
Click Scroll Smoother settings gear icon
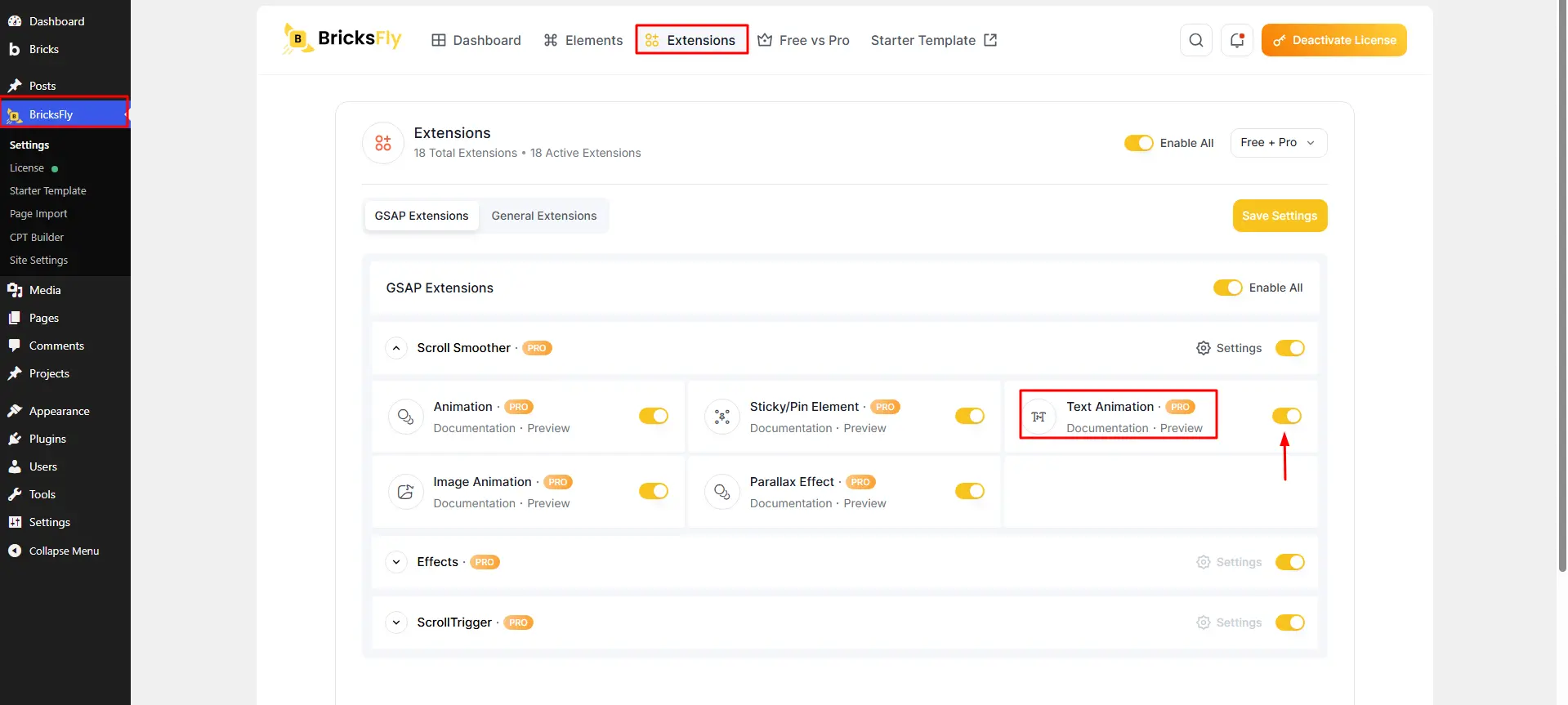tap(1203, 348)
